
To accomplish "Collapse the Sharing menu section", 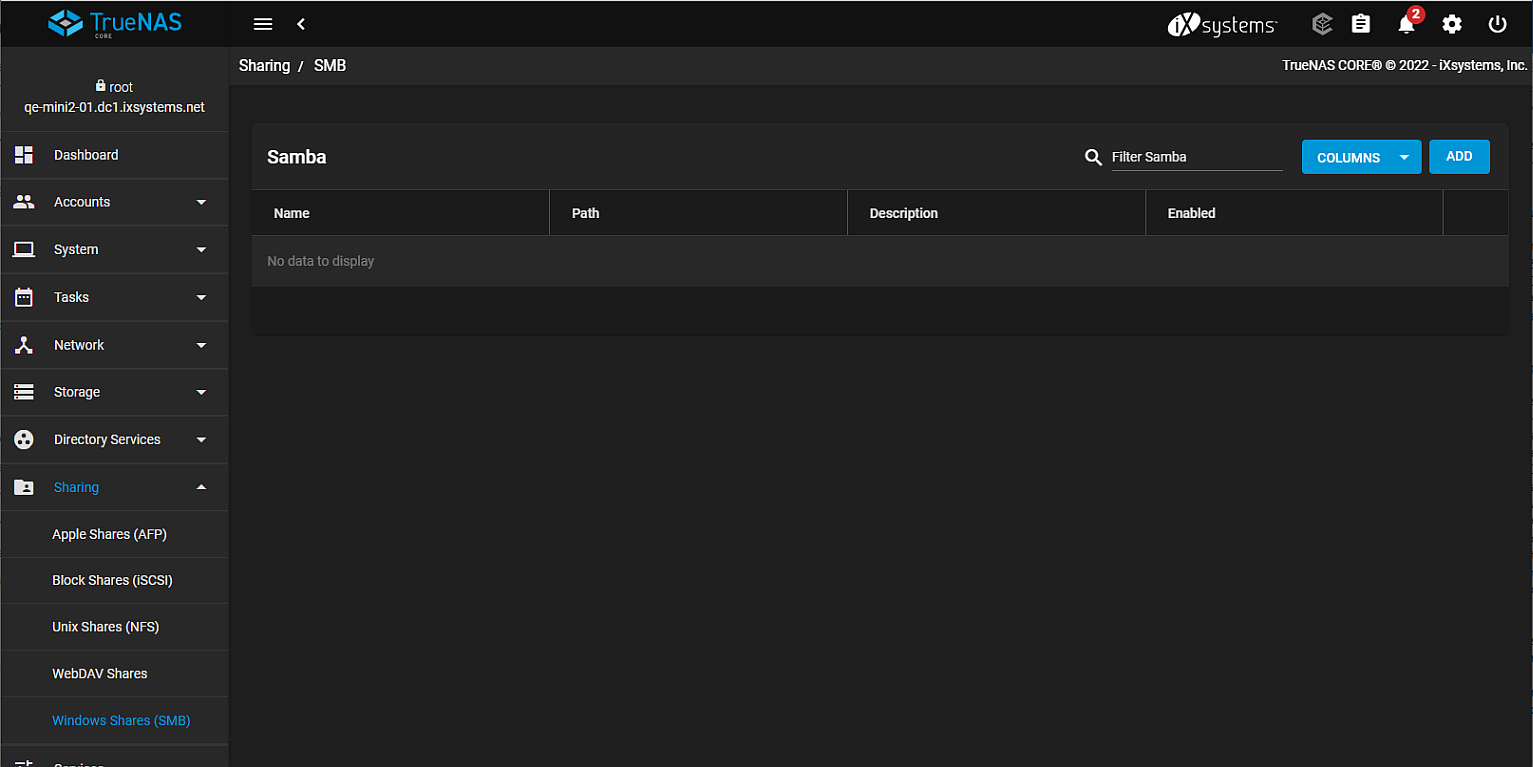I will pos(114,487).
